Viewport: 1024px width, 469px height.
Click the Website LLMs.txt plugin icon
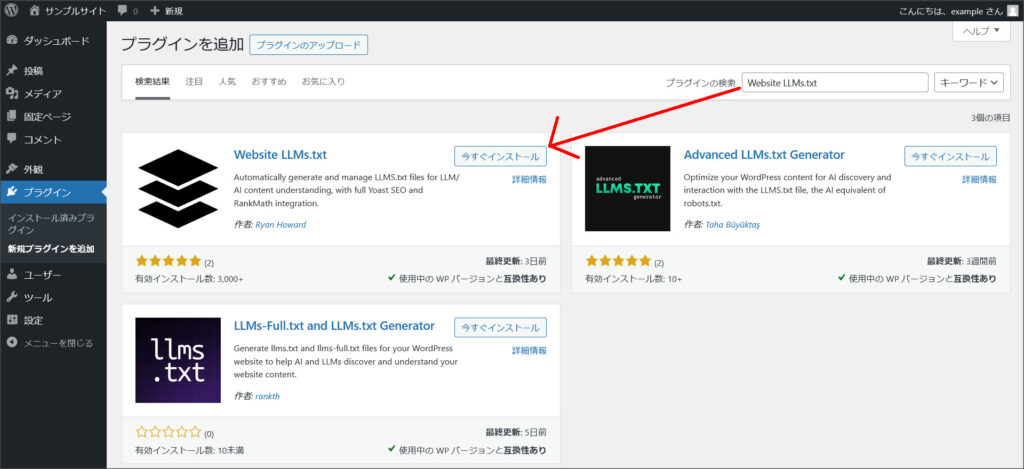click(x=178, y=188)
